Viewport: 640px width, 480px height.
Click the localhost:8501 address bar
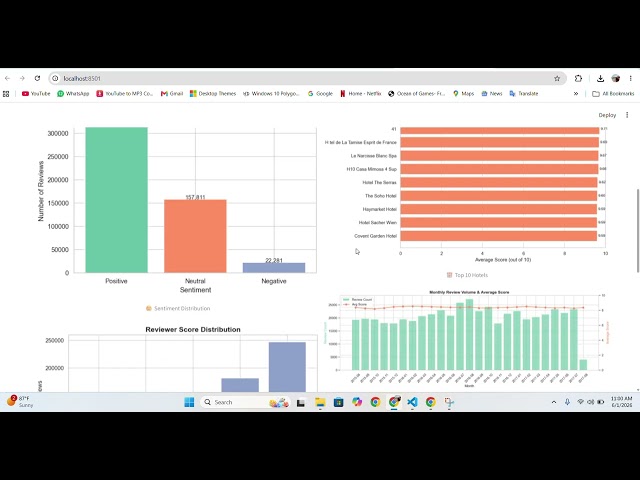[x=307, y=78]
